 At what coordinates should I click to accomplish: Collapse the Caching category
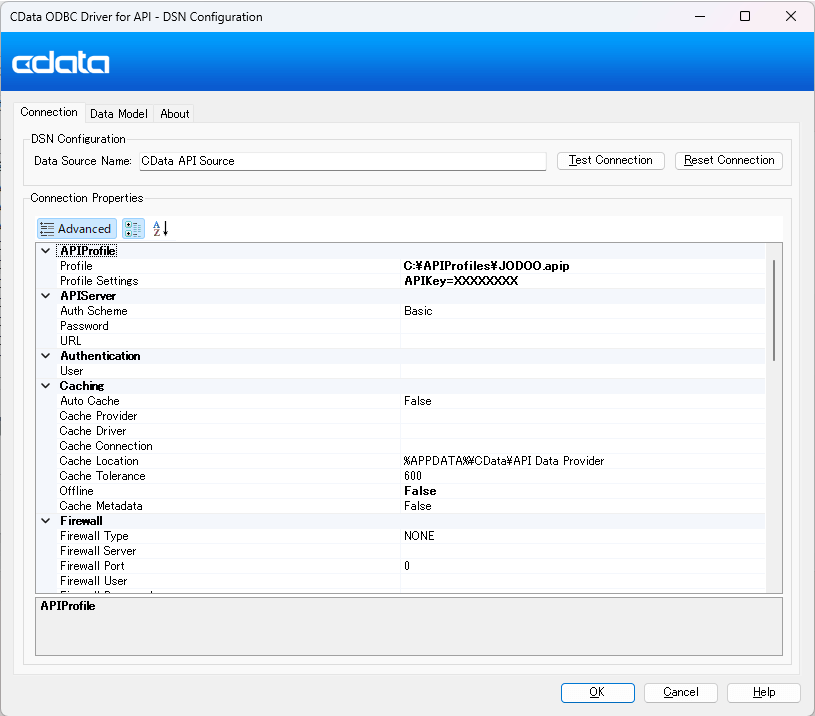[46, 386]
